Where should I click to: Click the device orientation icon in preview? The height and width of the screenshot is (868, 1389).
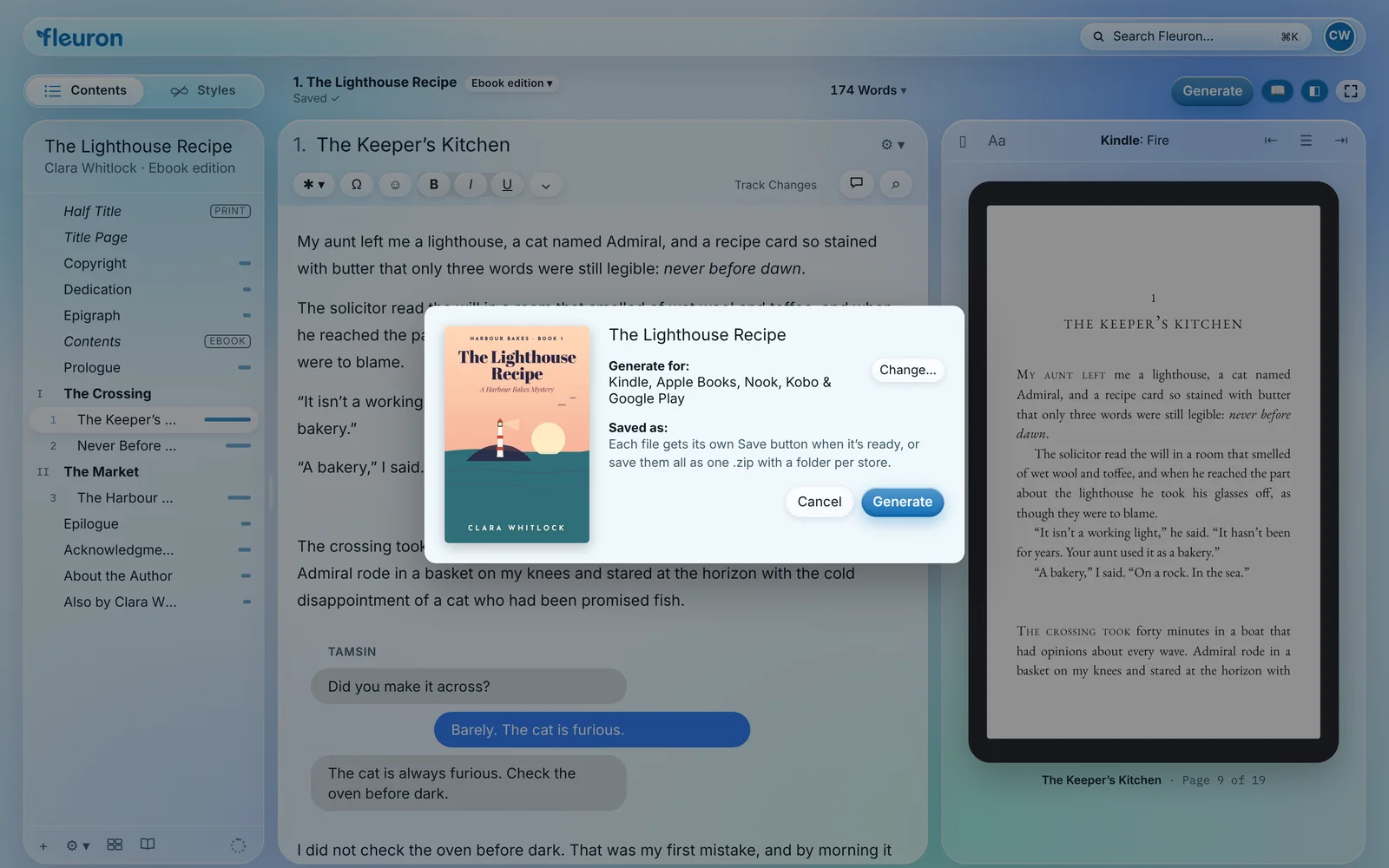962,141
